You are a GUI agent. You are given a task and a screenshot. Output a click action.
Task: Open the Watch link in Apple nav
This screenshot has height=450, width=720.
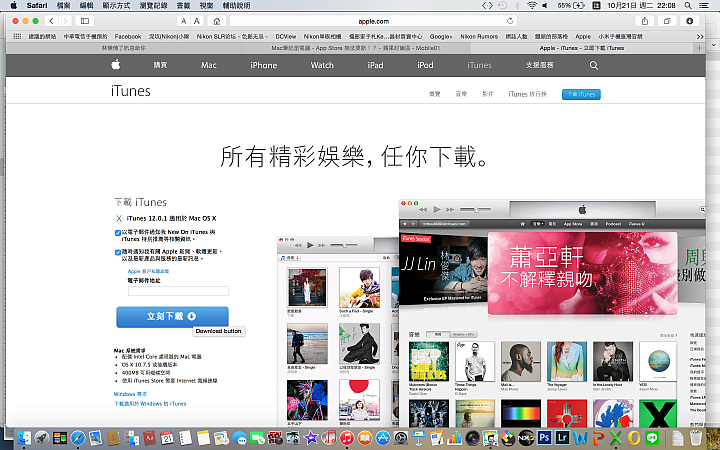[322, 65]
